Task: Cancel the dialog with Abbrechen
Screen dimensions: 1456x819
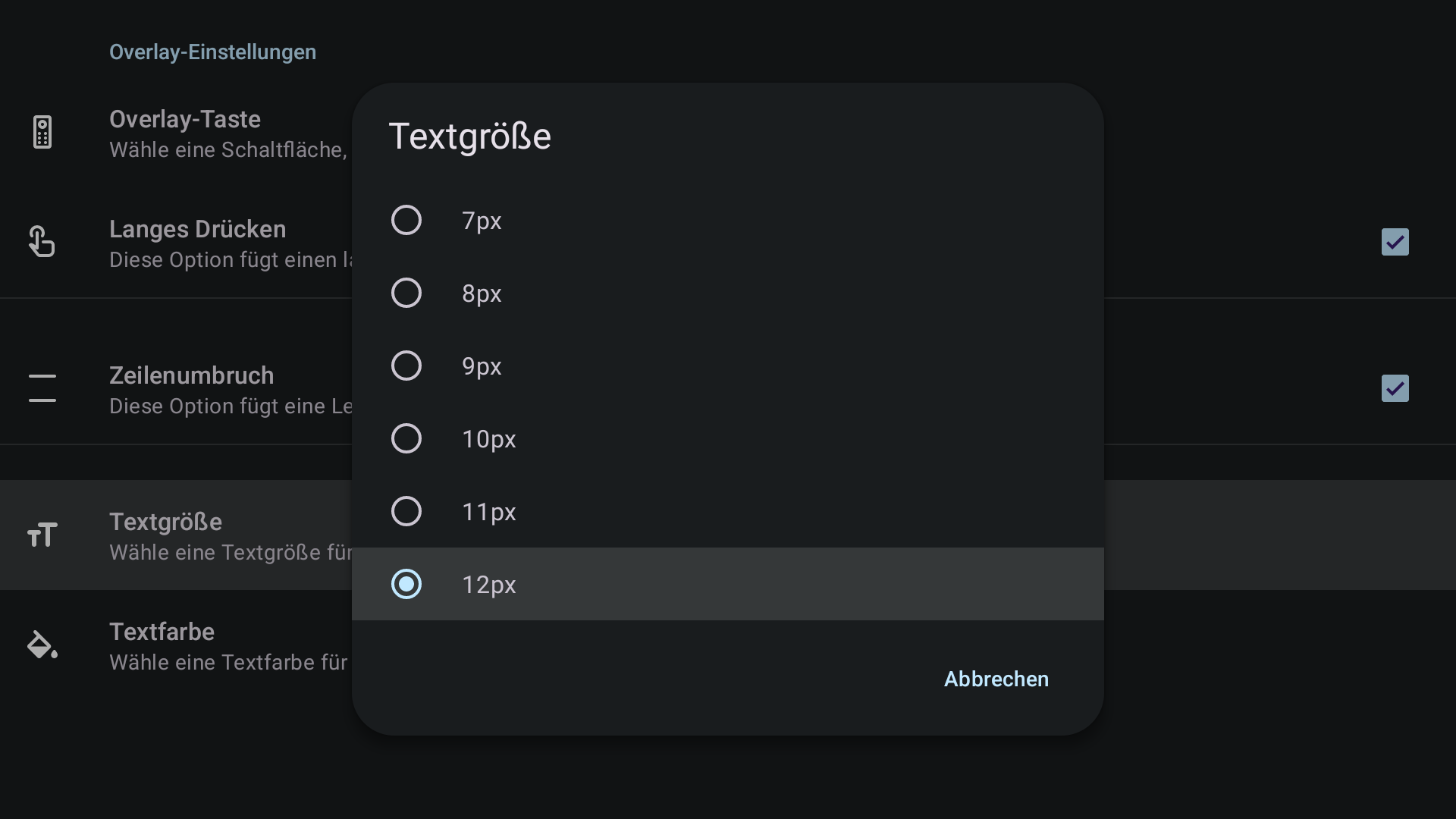Action: click(x=996, y=679)
